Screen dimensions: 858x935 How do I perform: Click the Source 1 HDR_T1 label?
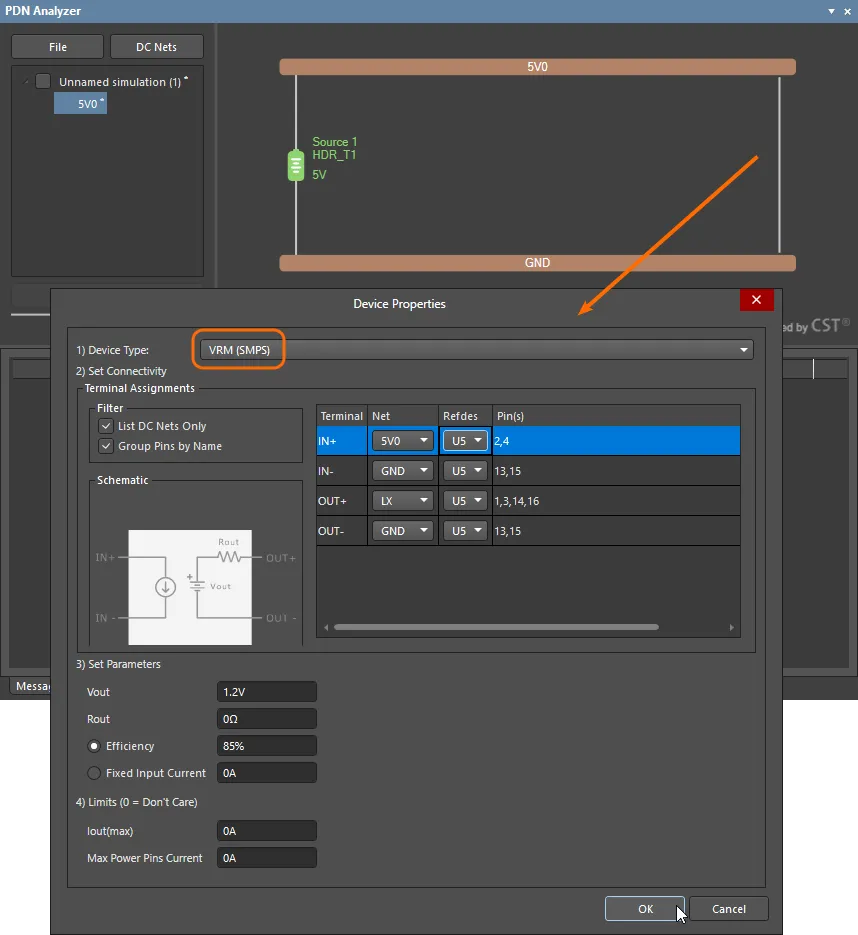(334, 148)
